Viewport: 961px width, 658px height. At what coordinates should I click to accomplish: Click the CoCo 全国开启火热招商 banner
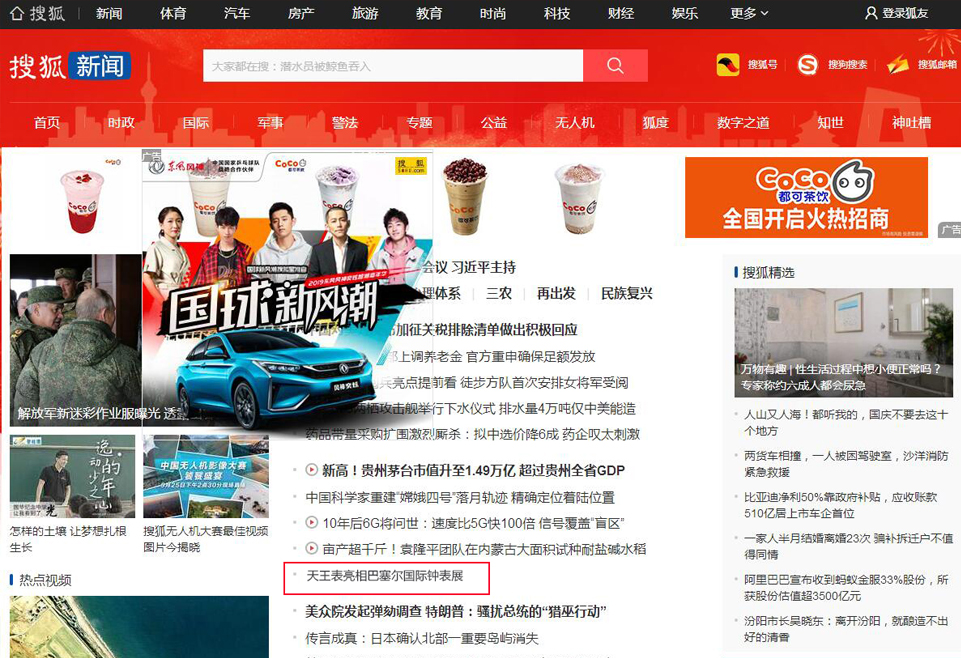(x=806, y=198)
